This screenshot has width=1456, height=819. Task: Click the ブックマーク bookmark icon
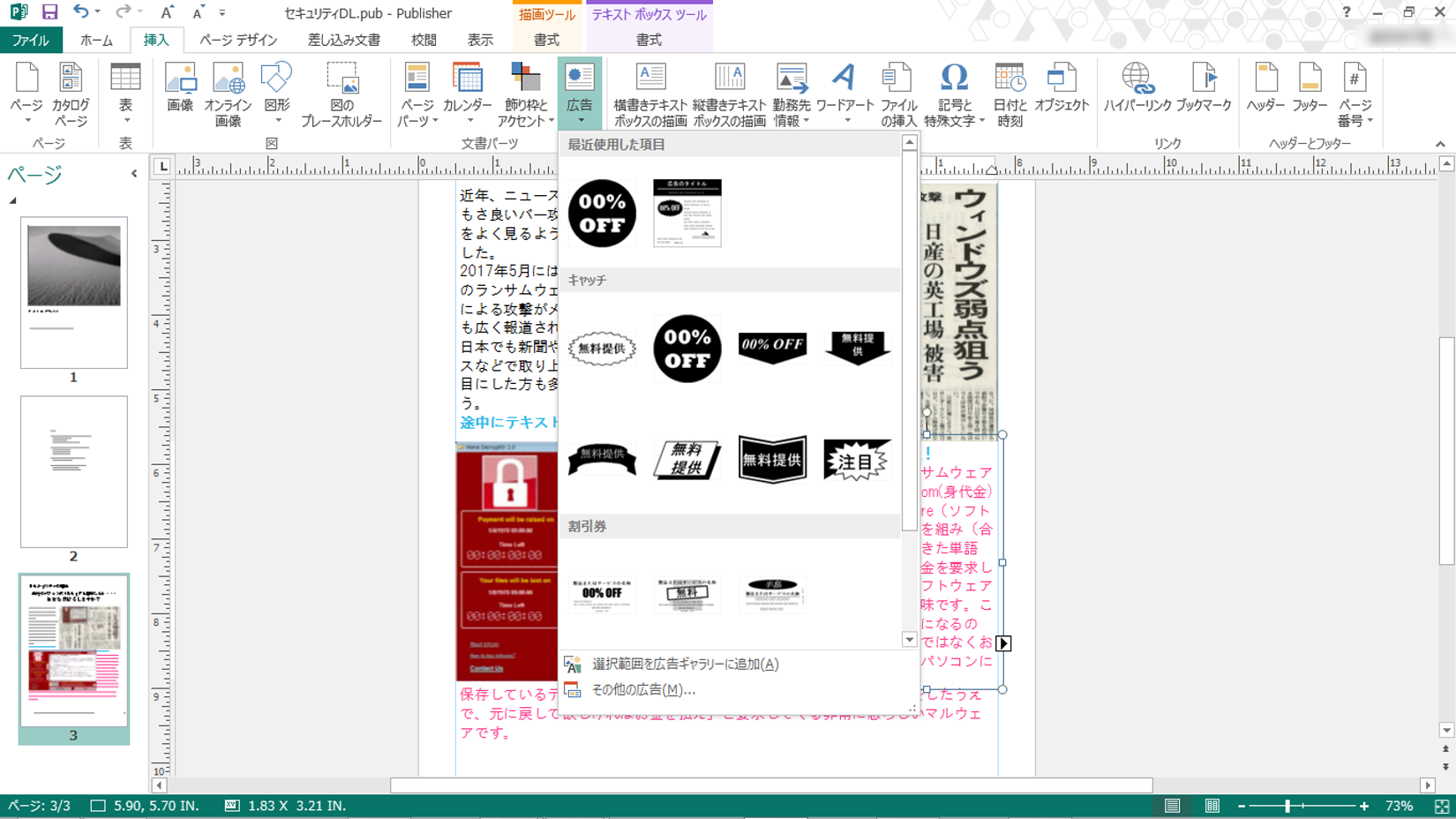click(1204, 88)
